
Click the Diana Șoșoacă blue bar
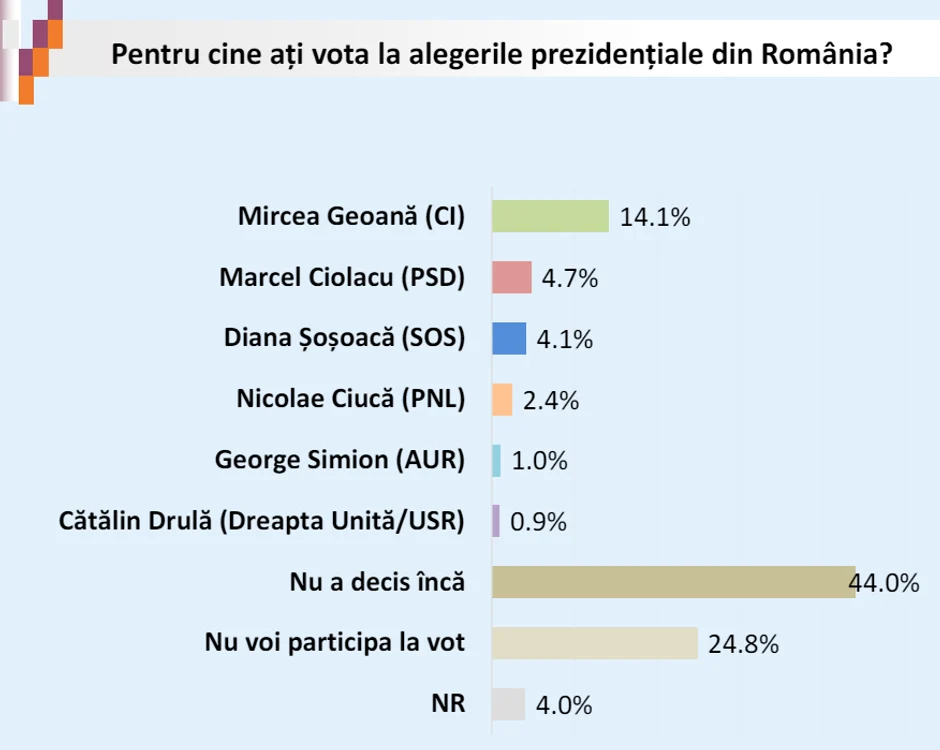pos(509,338)
